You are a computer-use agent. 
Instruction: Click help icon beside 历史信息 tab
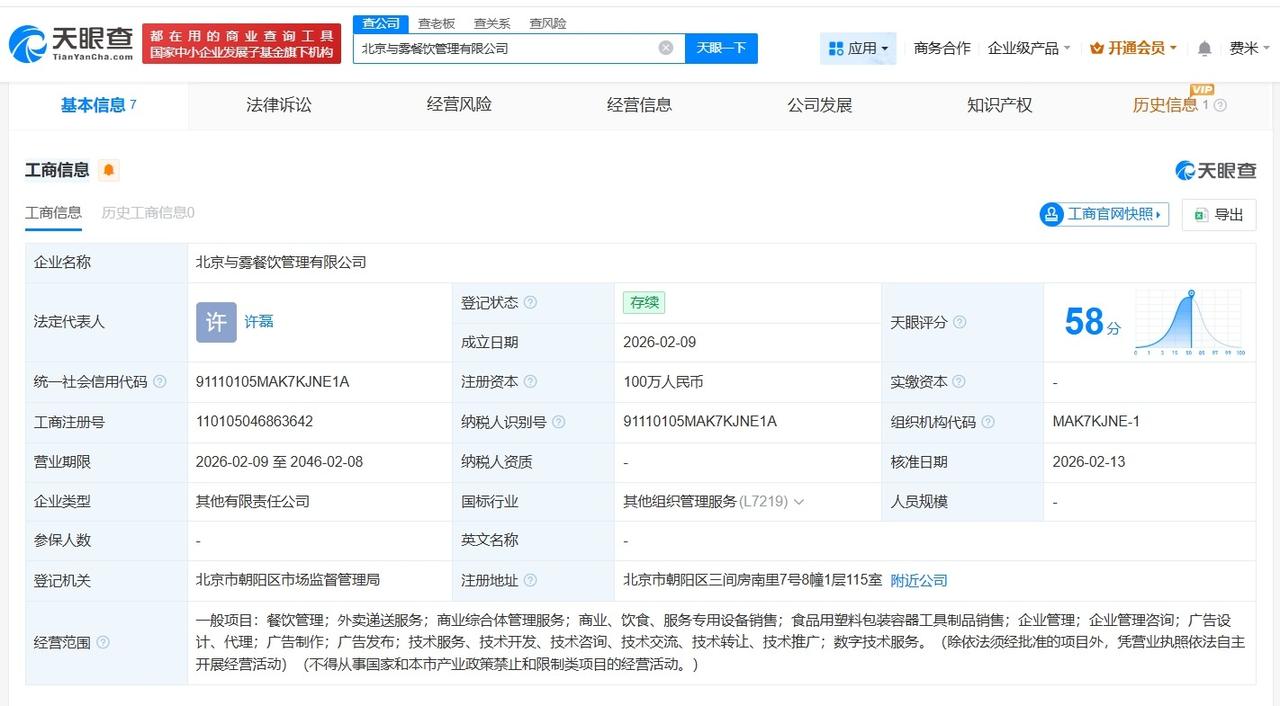1219,105
